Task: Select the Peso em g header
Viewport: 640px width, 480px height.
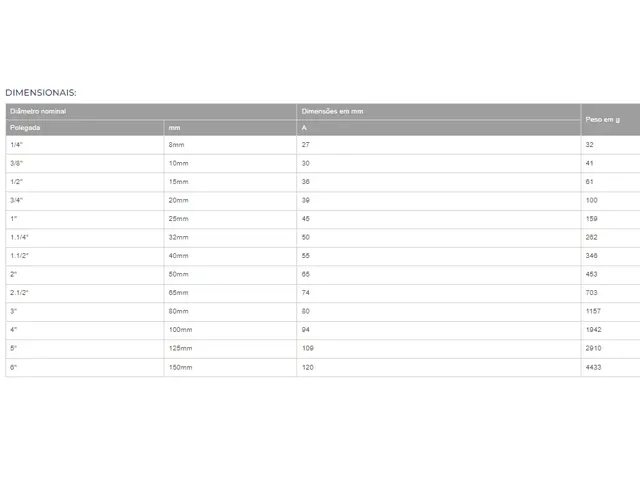Action: (611, 120)
